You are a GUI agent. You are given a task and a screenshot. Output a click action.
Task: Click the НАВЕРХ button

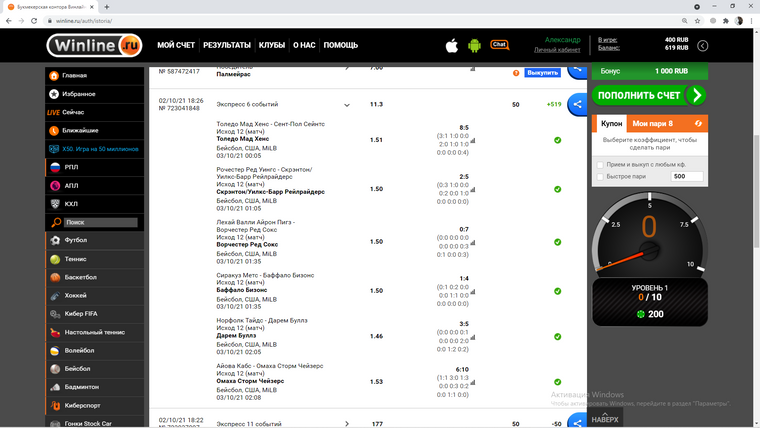click(605, 417)
